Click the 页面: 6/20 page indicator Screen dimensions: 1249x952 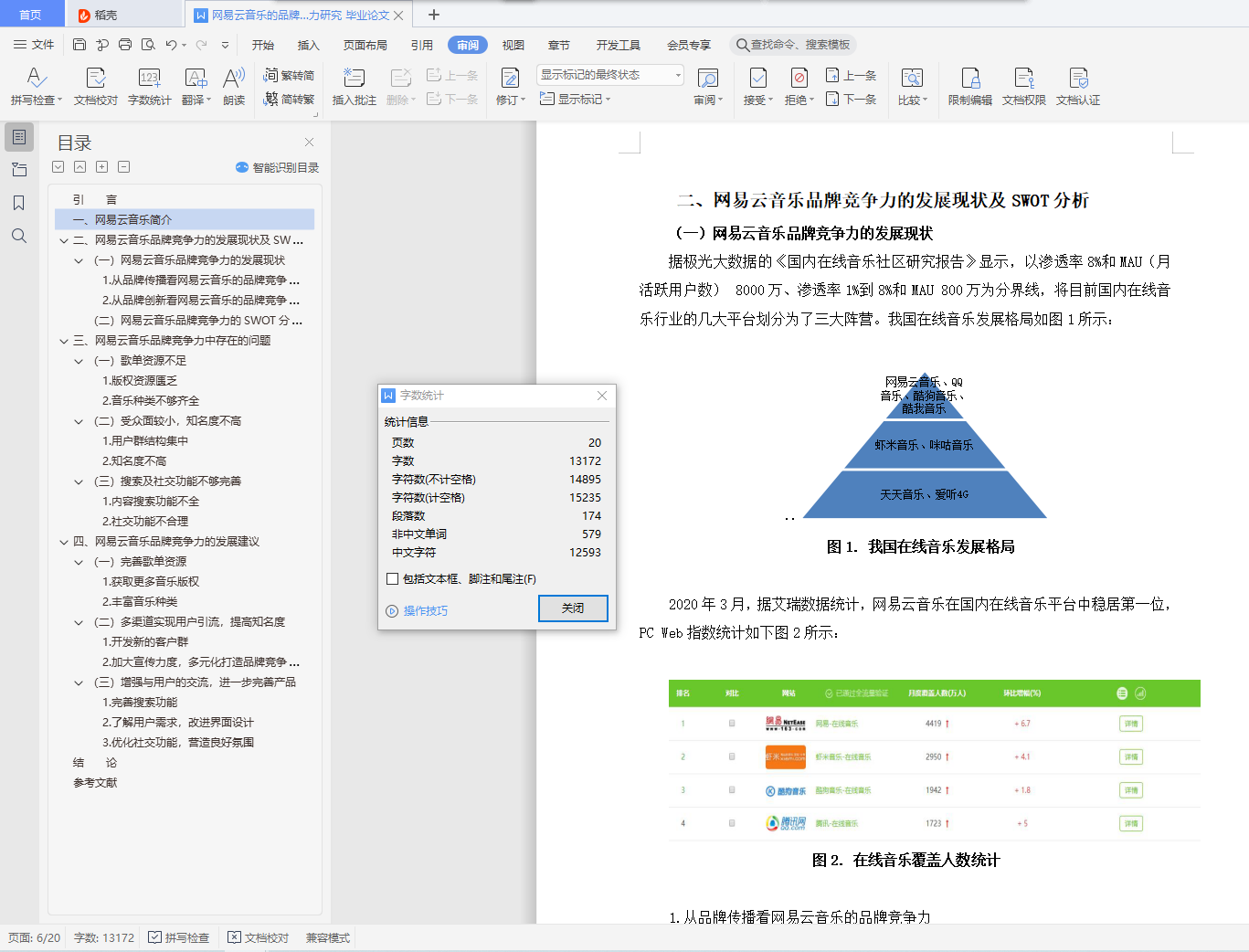pyautogui.click(x=35, y=937)
